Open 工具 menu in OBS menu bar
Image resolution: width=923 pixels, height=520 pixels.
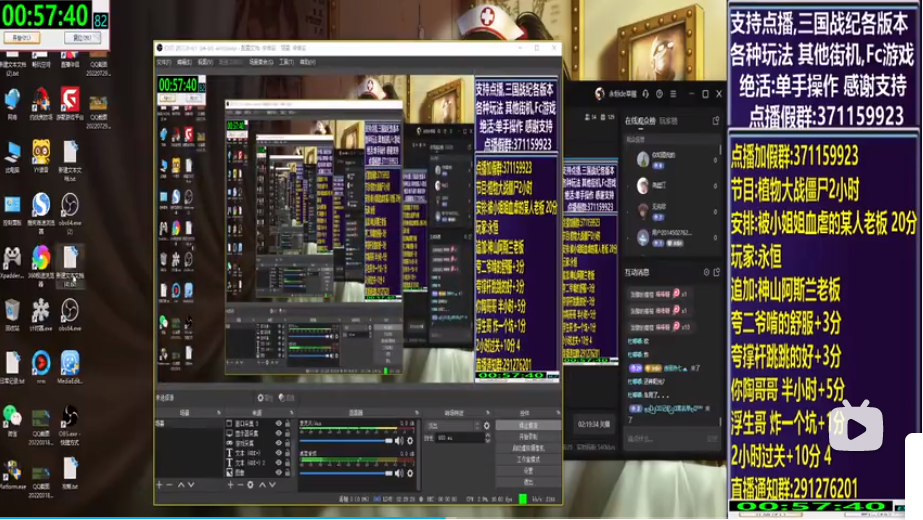(286, 62)
